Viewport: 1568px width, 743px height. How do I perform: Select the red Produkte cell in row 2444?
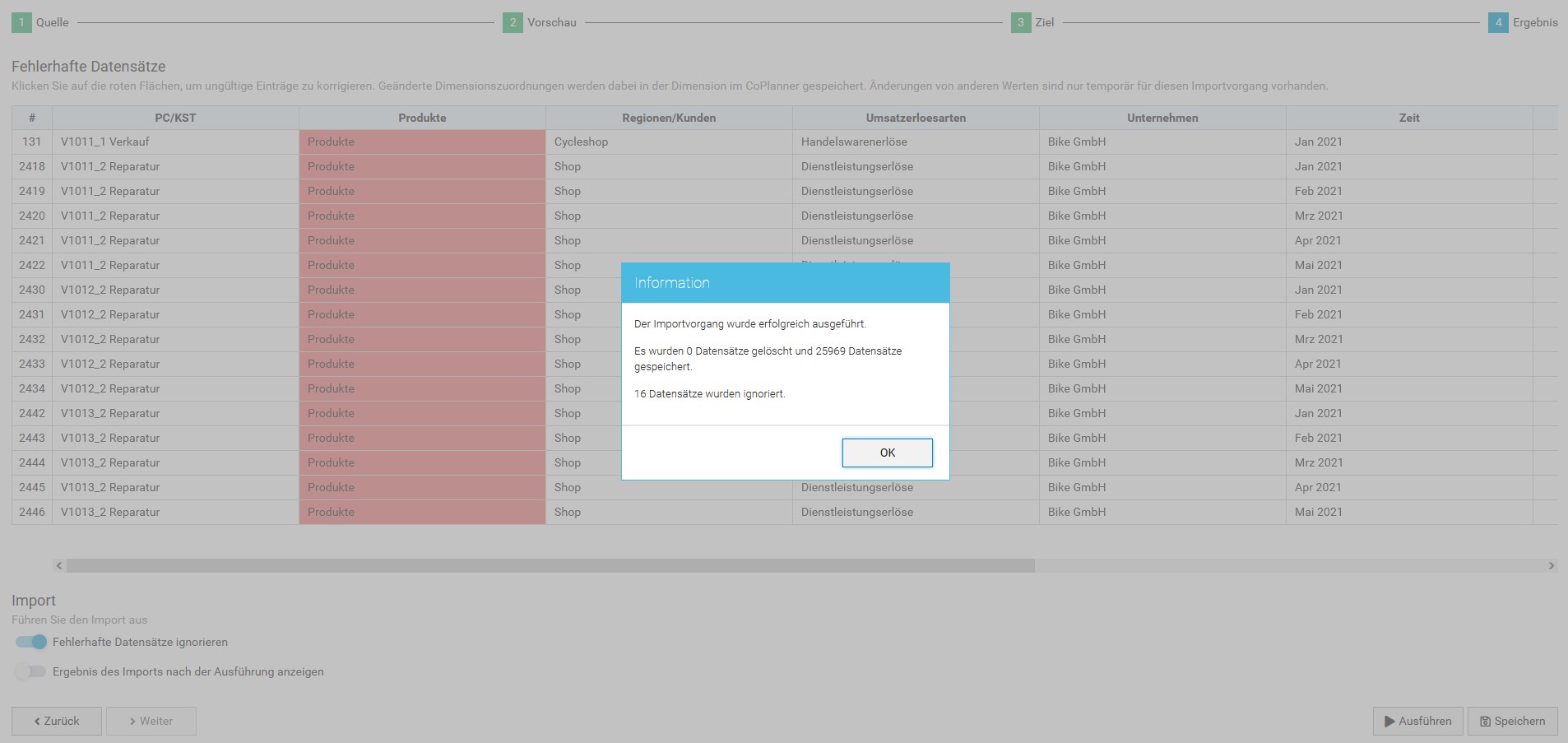(422, 462)
